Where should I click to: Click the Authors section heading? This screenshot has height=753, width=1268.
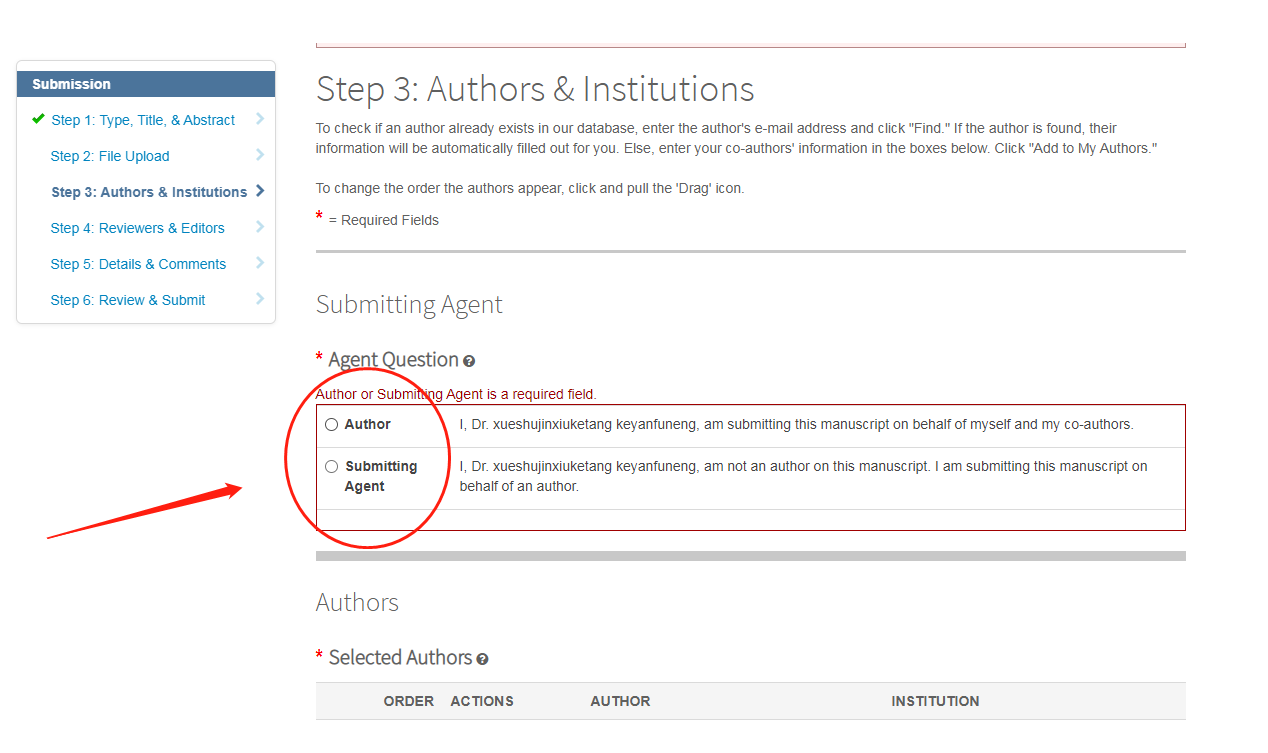click(x=357, y=602)
